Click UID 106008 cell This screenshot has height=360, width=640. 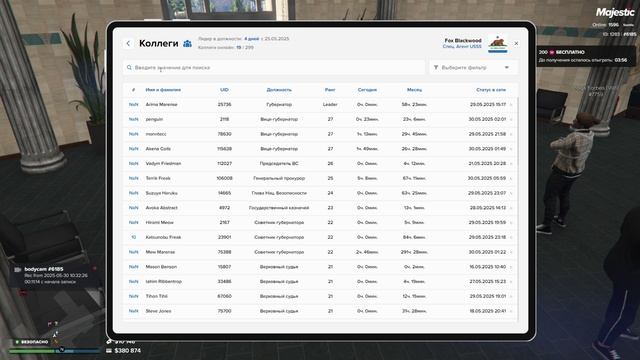[x=224, y=178]
